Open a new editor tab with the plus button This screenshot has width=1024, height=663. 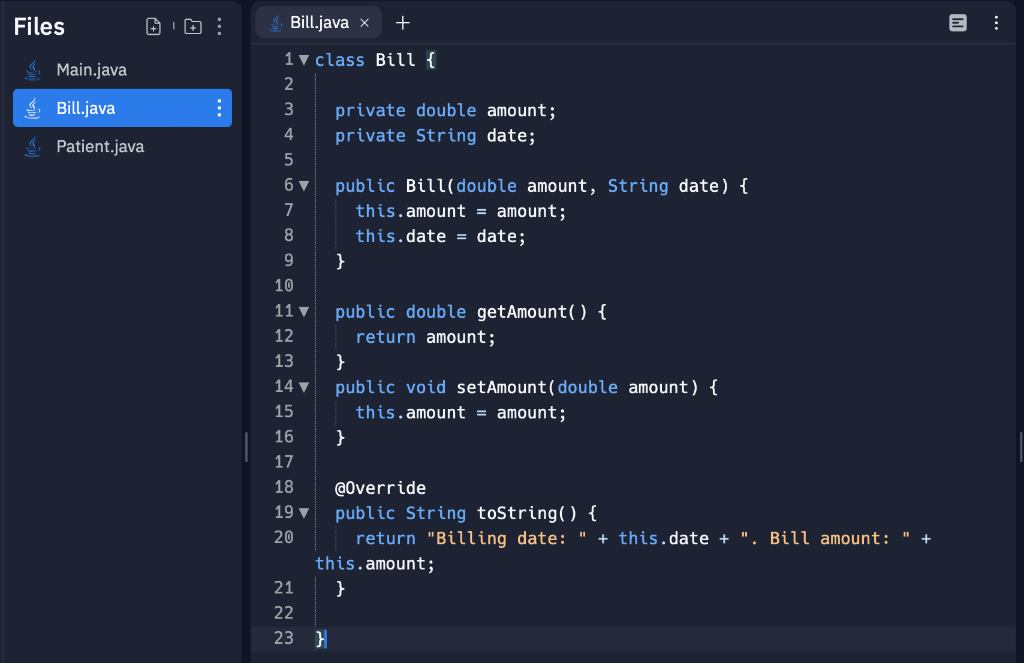pos(403,21)
